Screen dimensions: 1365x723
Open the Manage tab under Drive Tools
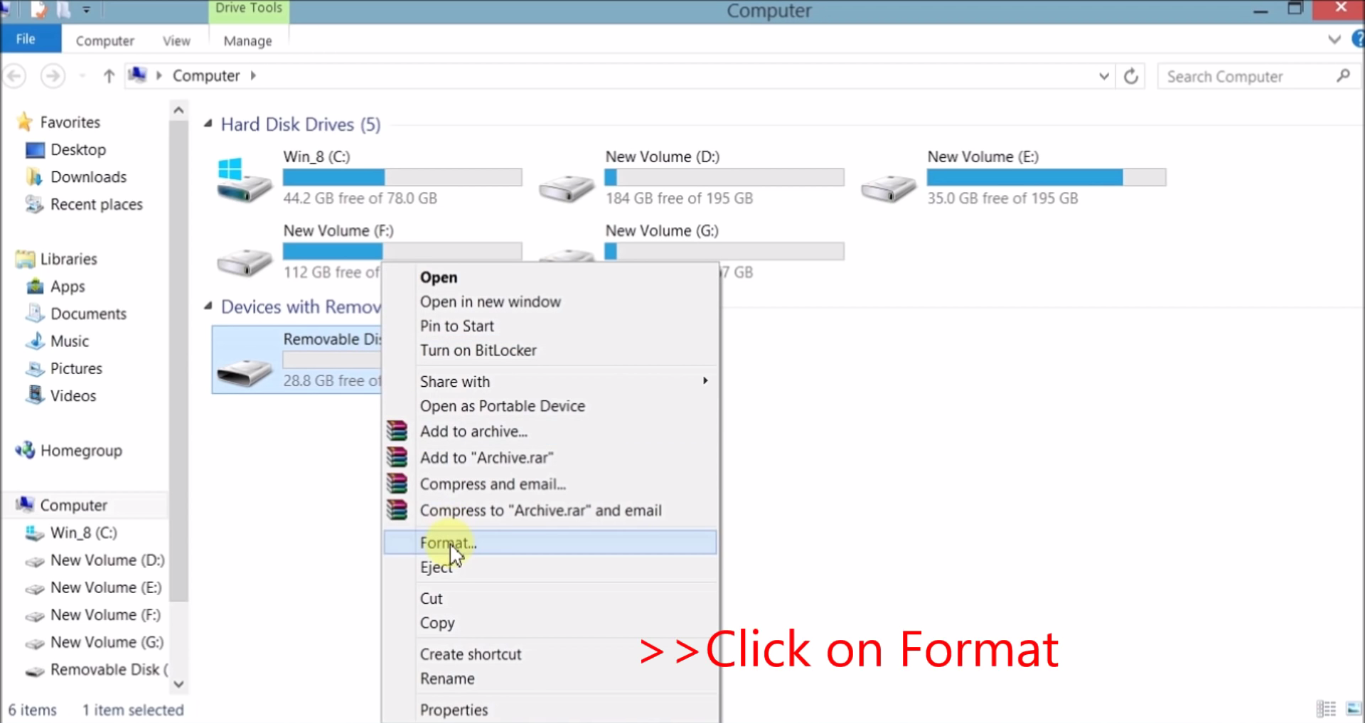click(247, 41)
